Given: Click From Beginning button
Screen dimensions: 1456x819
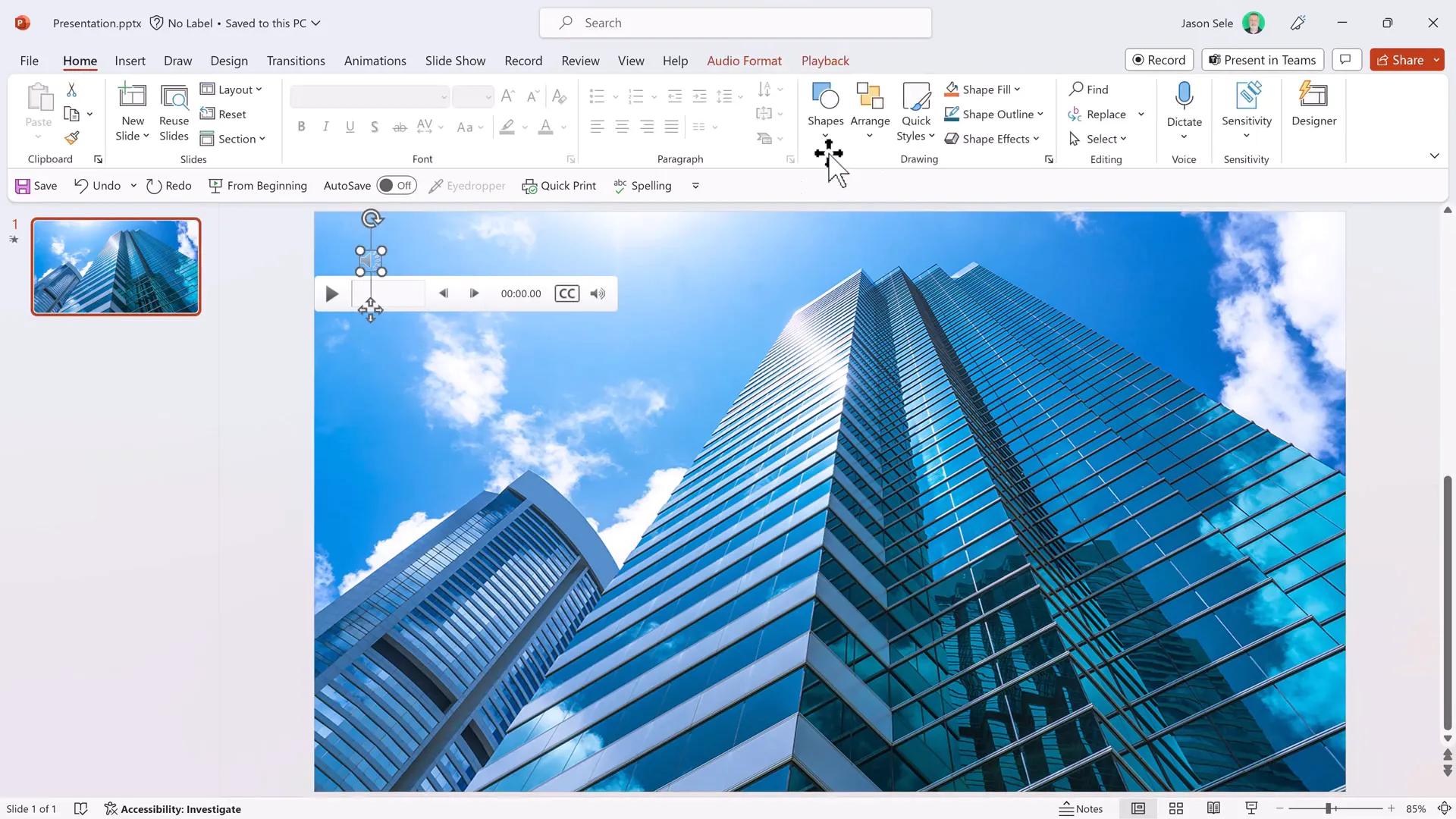Looking at the screenshot, I should [258, 186].
